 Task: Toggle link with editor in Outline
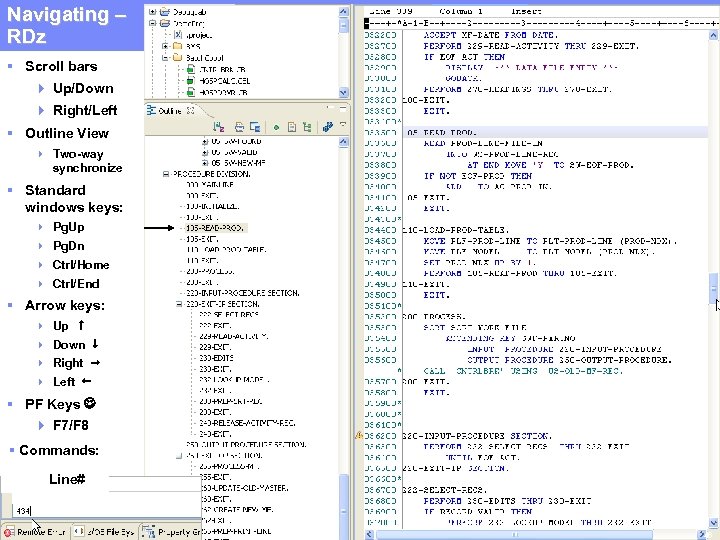click(327, 127)
